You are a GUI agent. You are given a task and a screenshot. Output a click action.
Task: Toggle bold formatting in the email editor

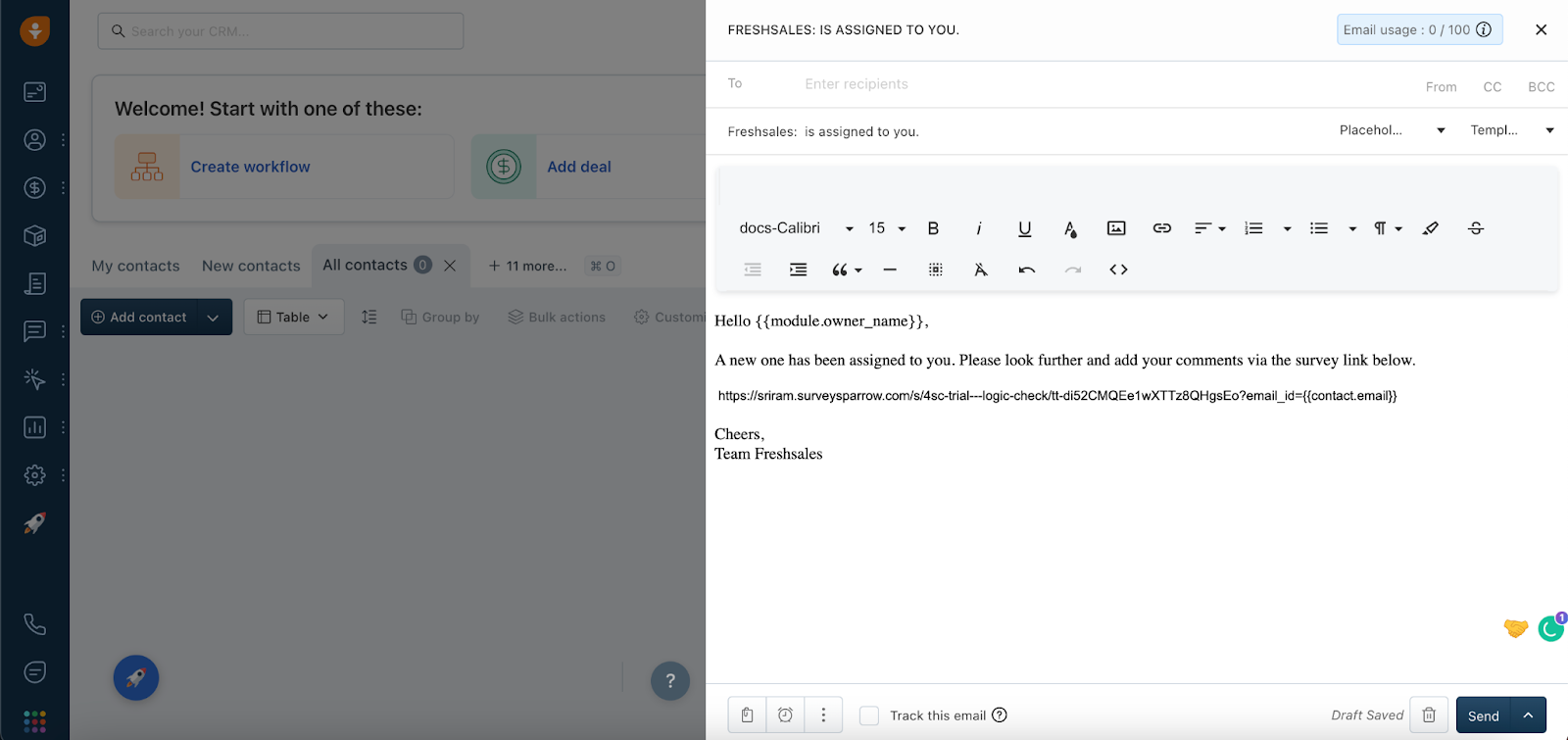[933, 228]
